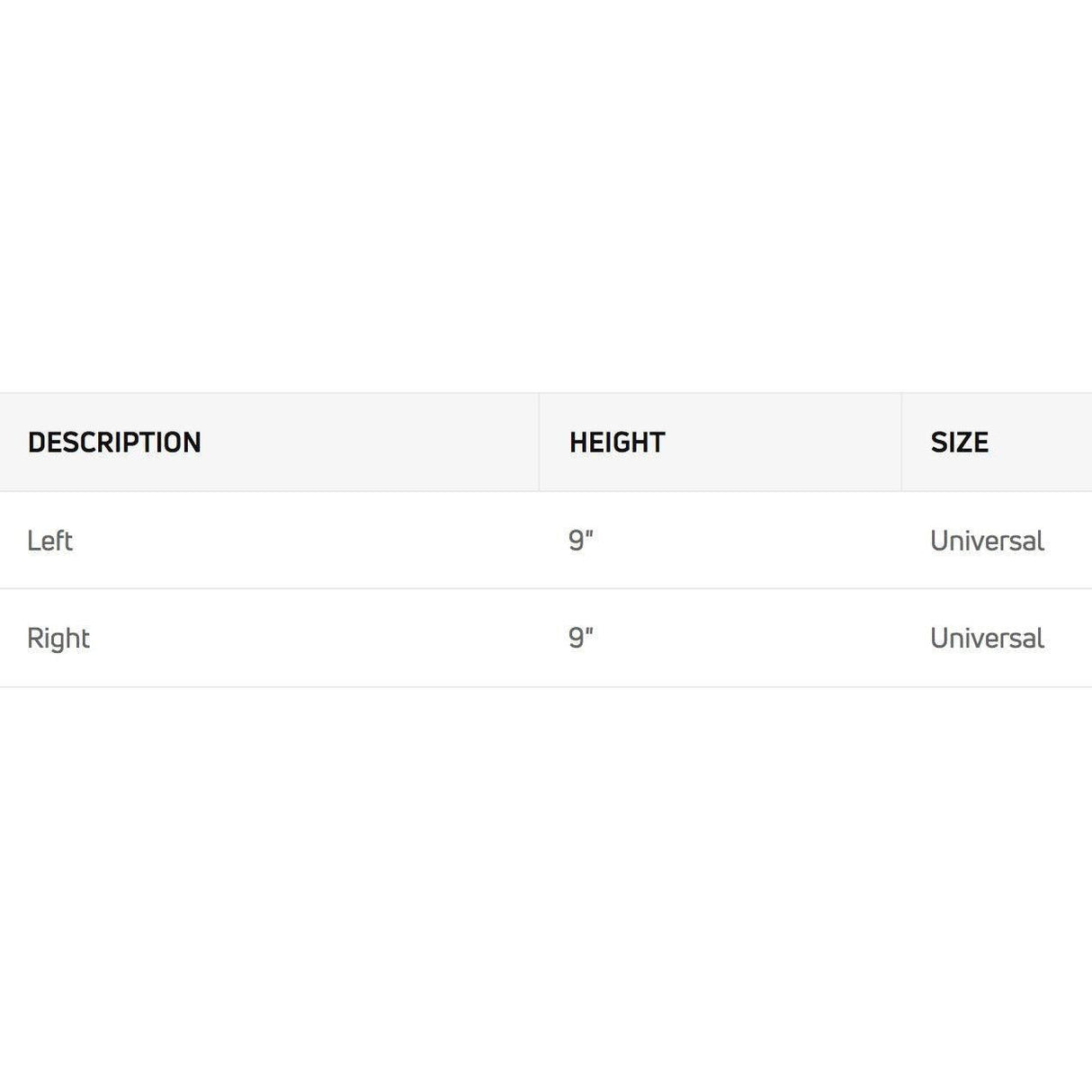Click the 9" height in Left row
The image size is (1092, 1092).
click(x=581, y=541)
